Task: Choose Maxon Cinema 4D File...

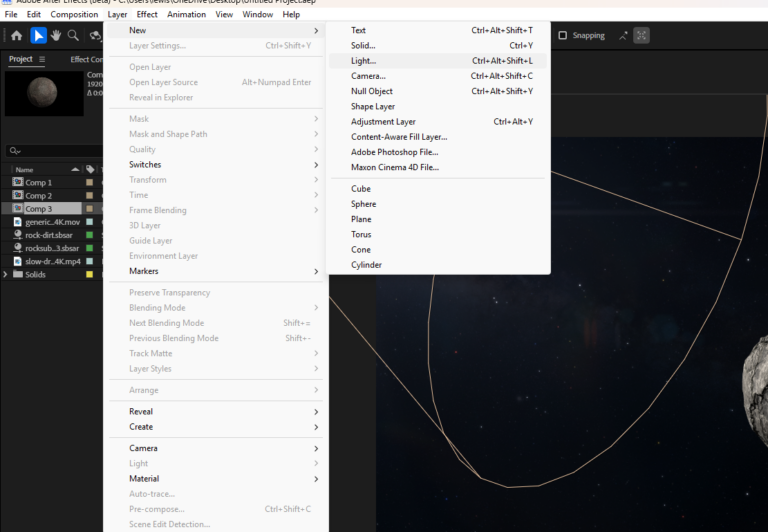Action: pos(438,167)
